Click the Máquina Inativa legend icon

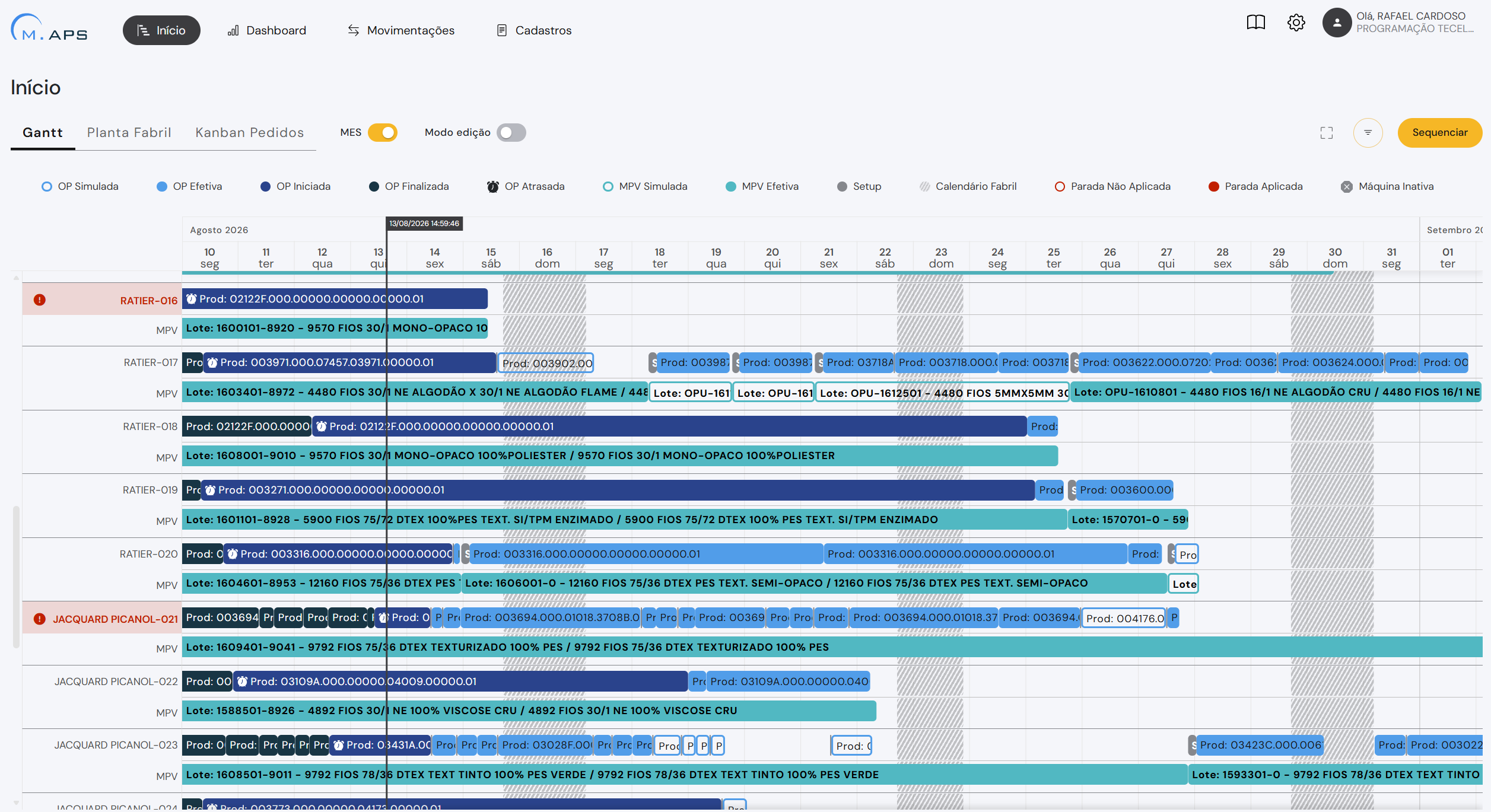(1346, 186)
